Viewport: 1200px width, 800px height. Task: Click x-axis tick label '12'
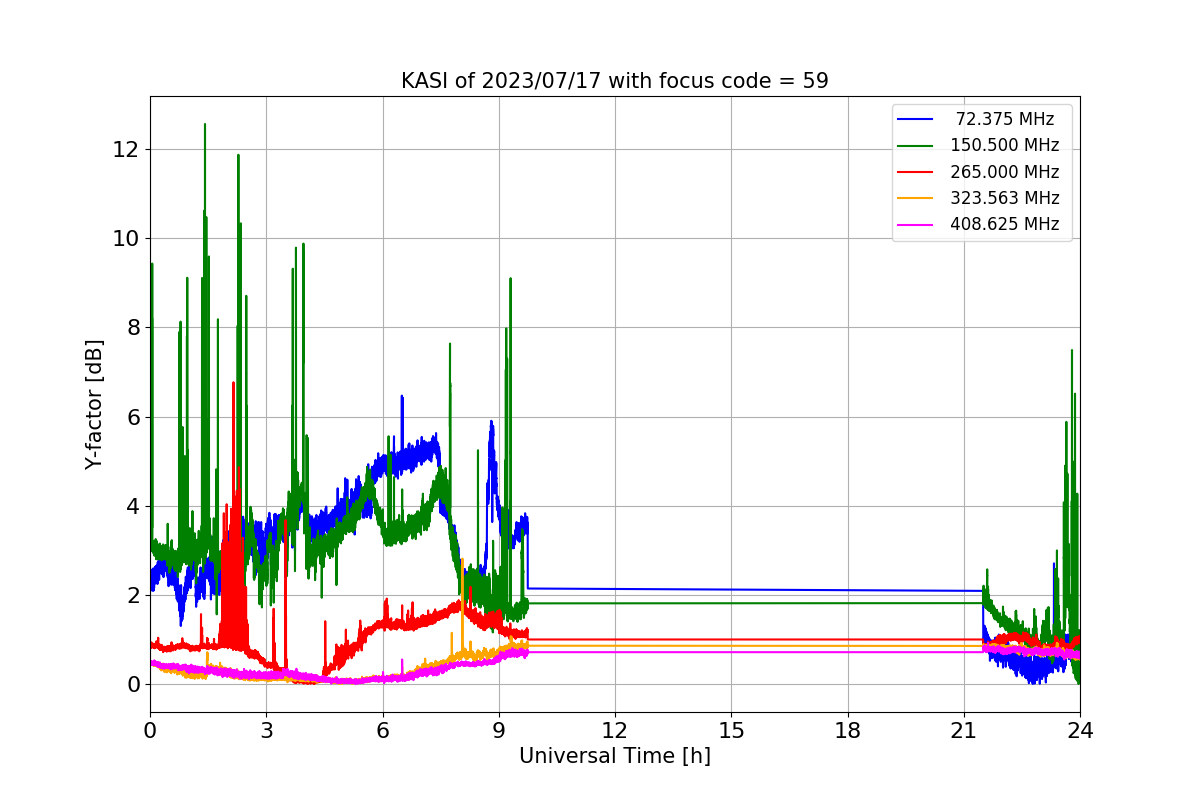pyautogui.click(x=615, y=731)
